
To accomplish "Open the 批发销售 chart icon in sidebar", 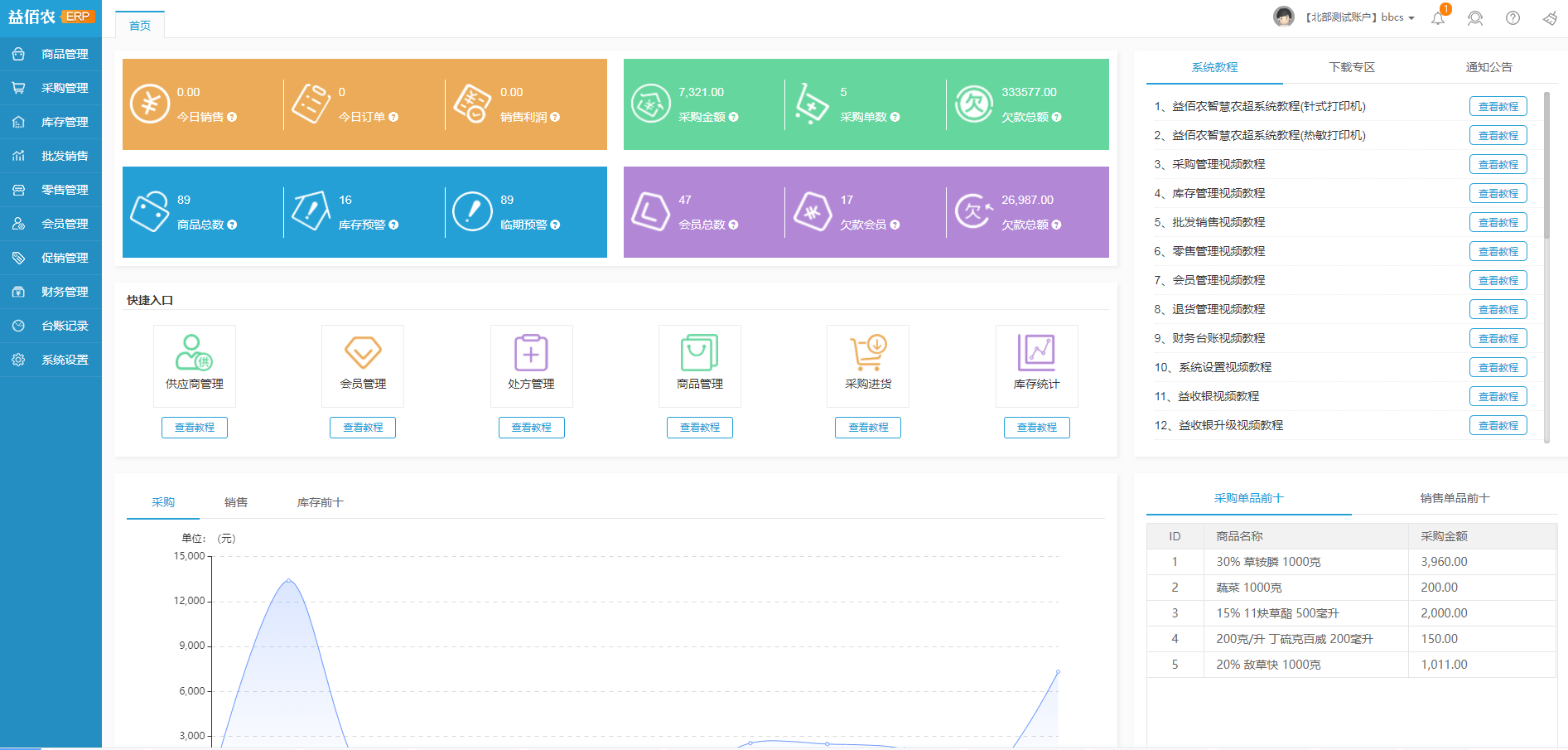I will coord(18,156).
